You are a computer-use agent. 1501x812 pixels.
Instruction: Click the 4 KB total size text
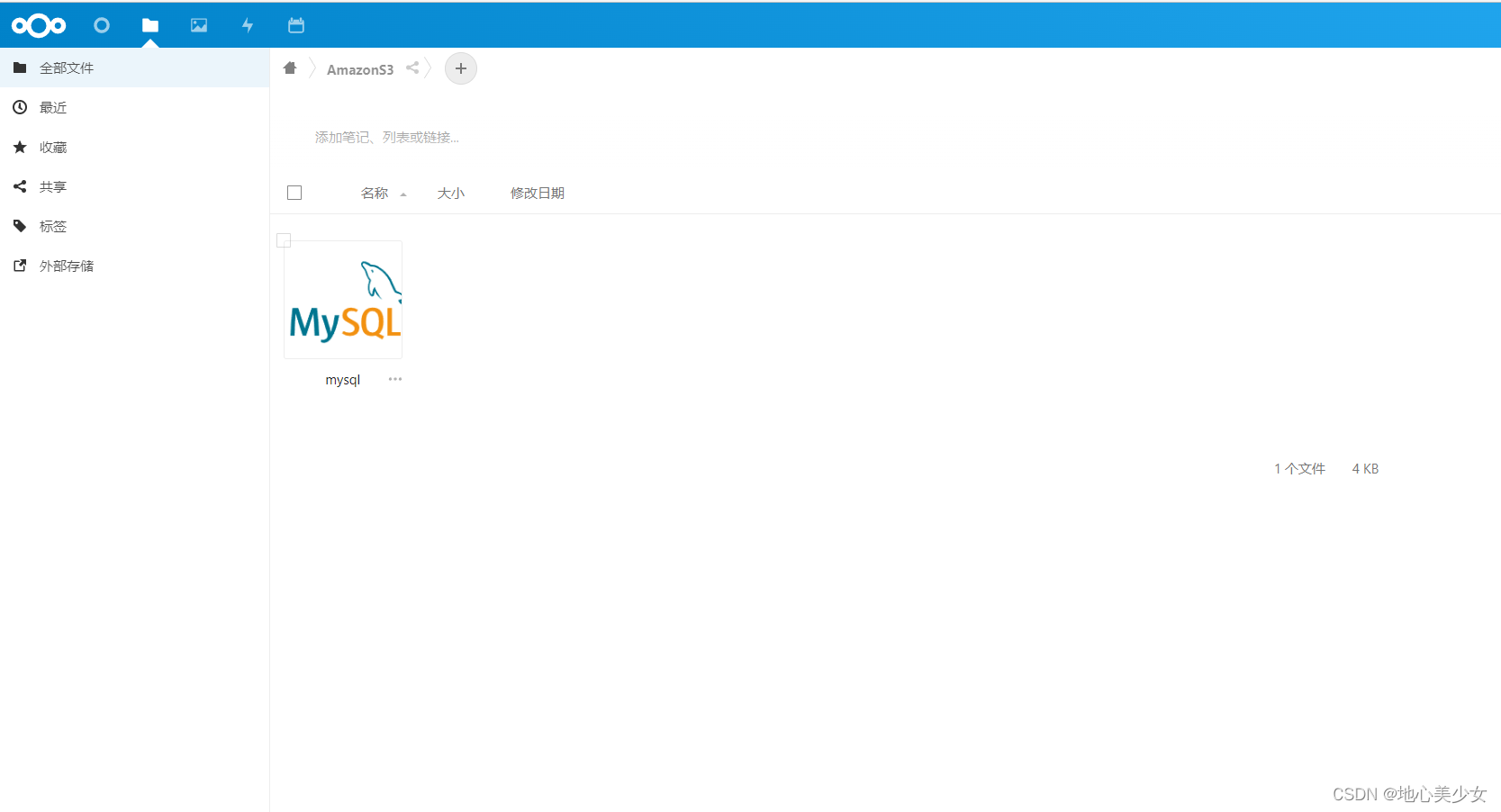coord(1365,469)
